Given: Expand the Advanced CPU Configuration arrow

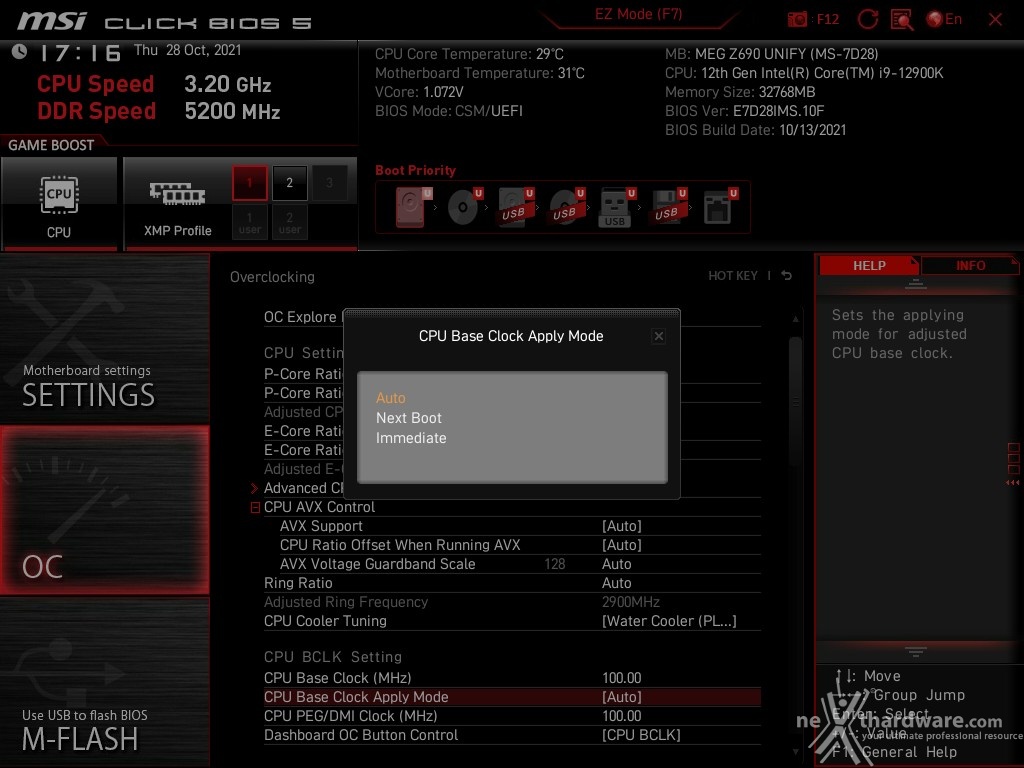Looking at the screenshot, I should point(255,488).
